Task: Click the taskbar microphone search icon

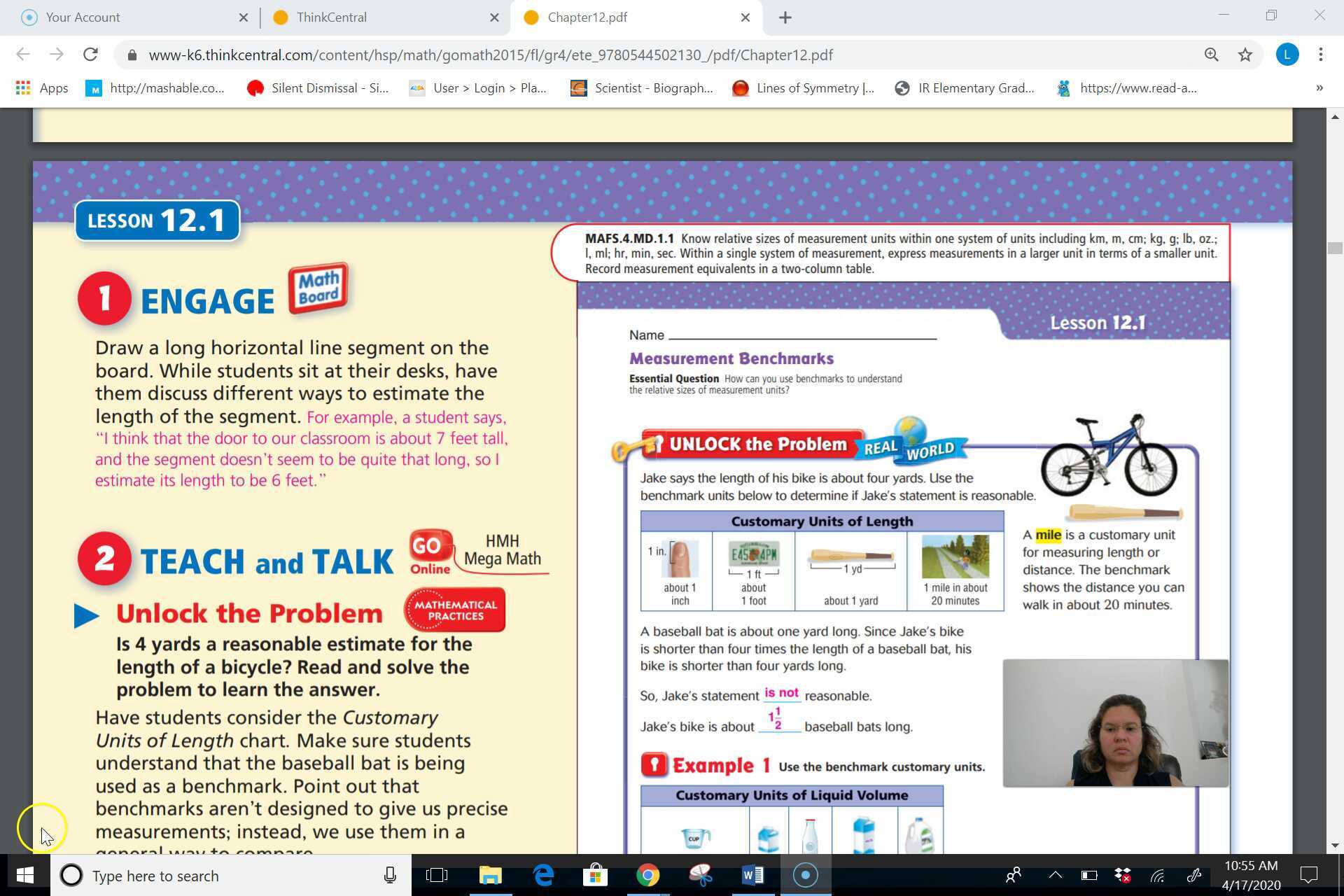Action: click(x=390, y=875)
